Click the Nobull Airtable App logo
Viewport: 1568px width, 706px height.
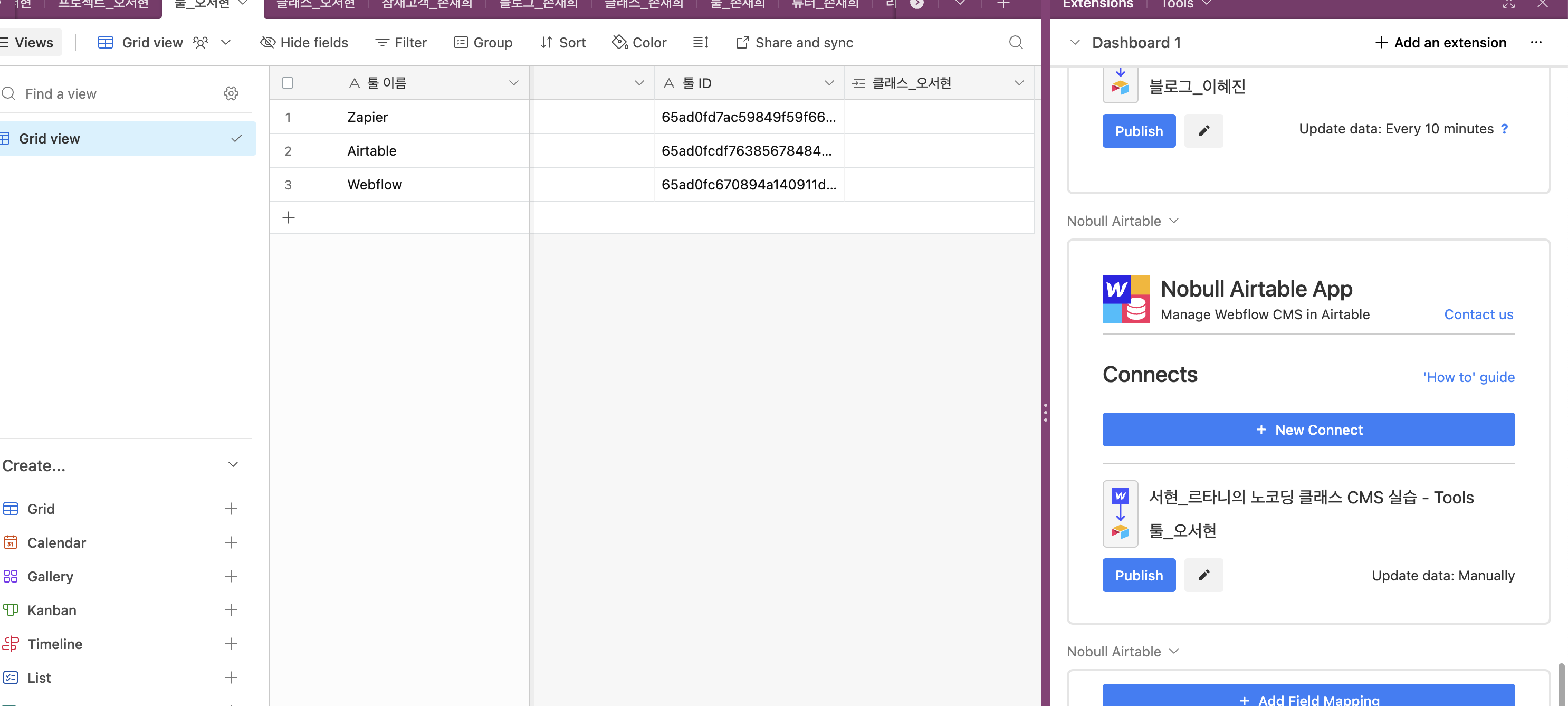[x=1126, y=299]
